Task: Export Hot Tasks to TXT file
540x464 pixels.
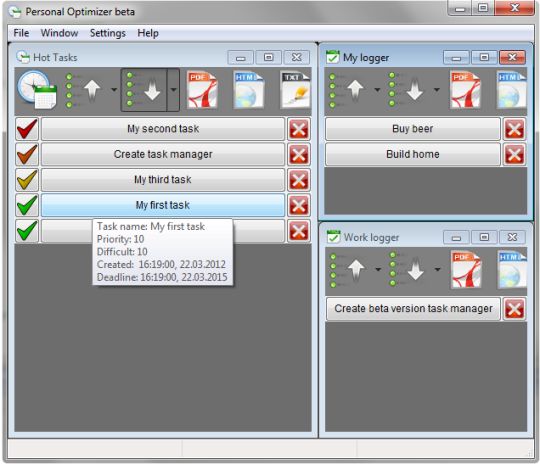Action: click(x=295, y=90)
